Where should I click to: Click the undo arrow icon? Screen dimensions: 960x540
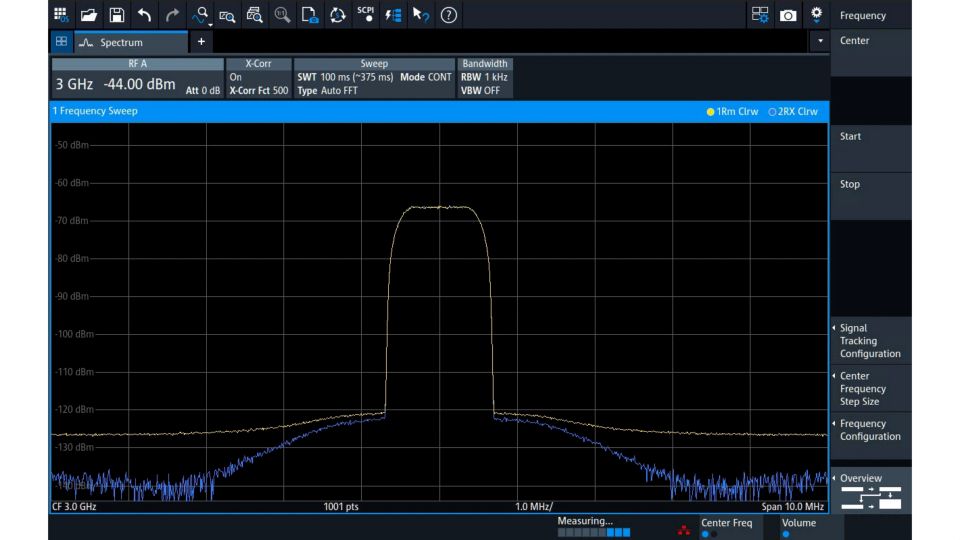point(144,15)
